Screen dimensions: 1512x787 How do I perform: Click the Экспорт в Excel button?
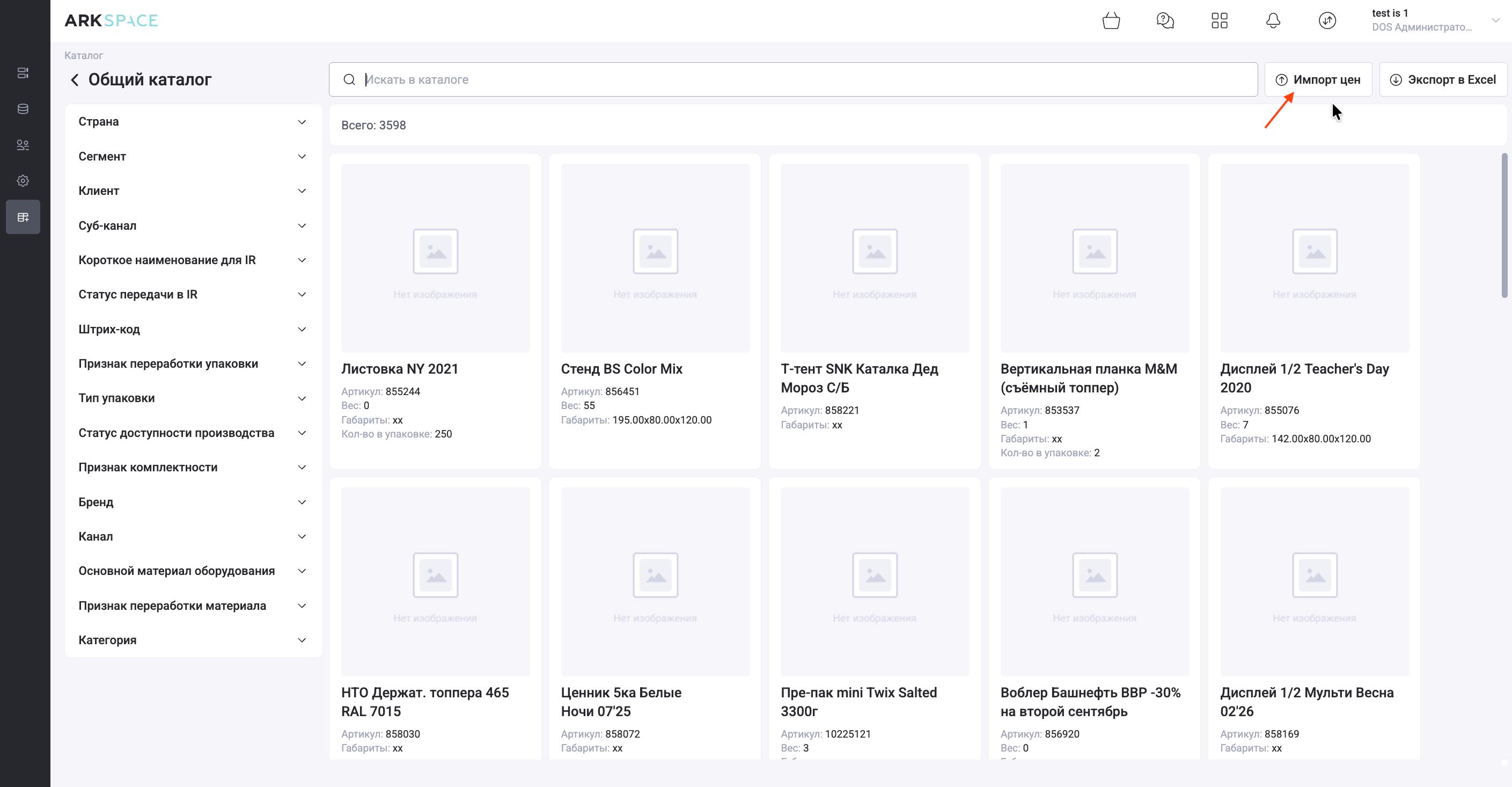pyautogui.click(x=1443, y=80)
